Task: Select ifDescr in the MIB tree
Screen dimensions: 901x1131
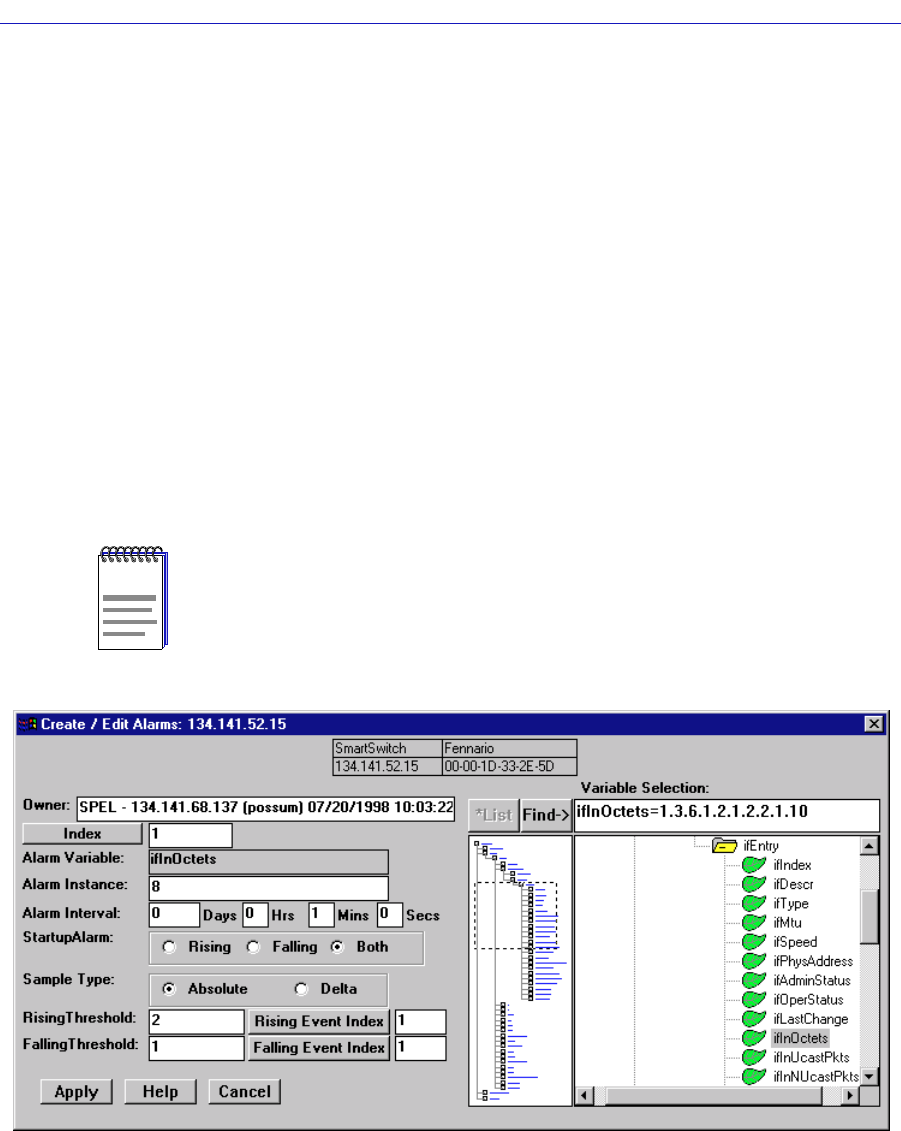Action: 793,884
